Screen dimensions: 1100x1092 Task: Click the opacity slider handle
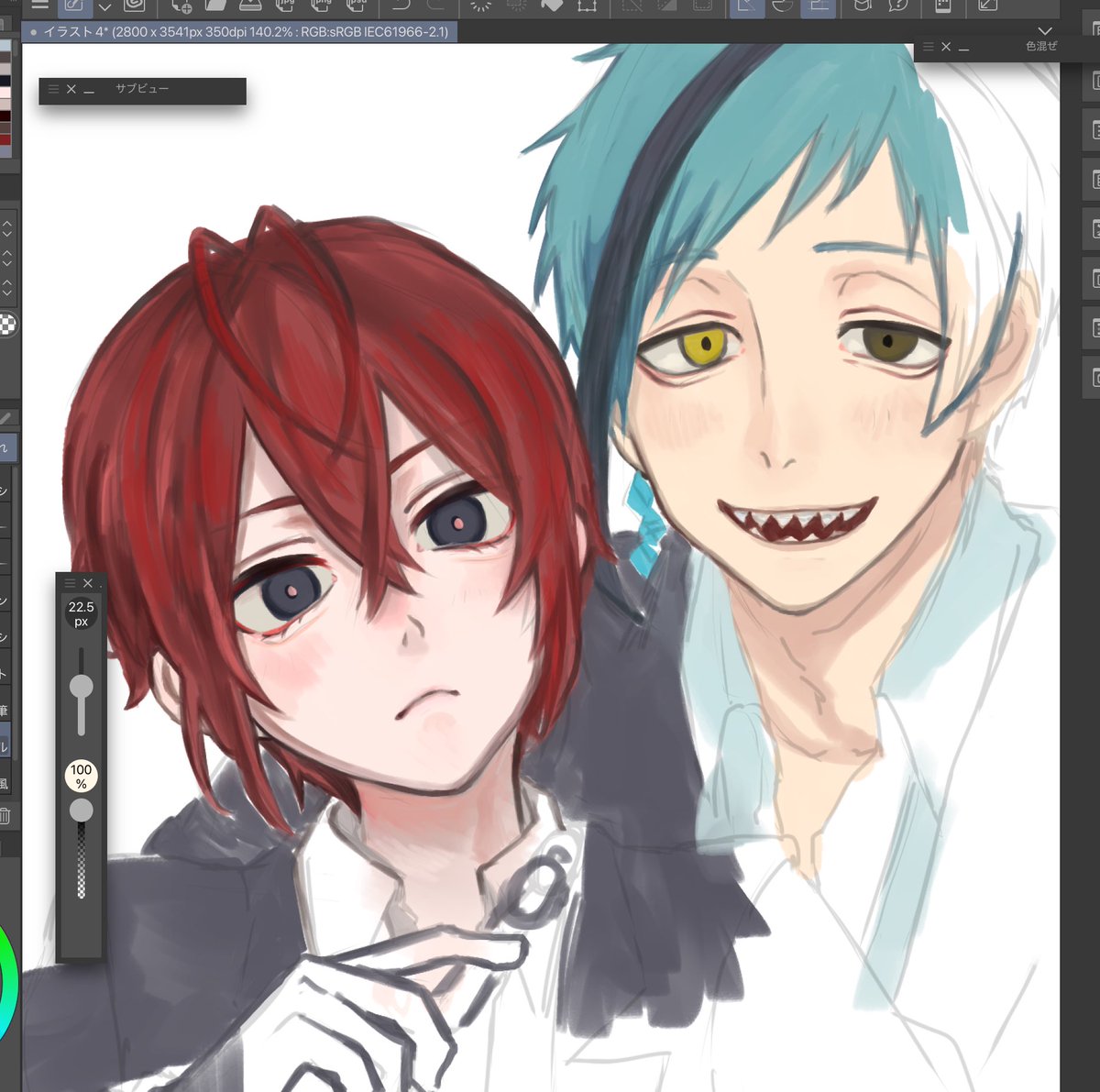tap(82, 810)
